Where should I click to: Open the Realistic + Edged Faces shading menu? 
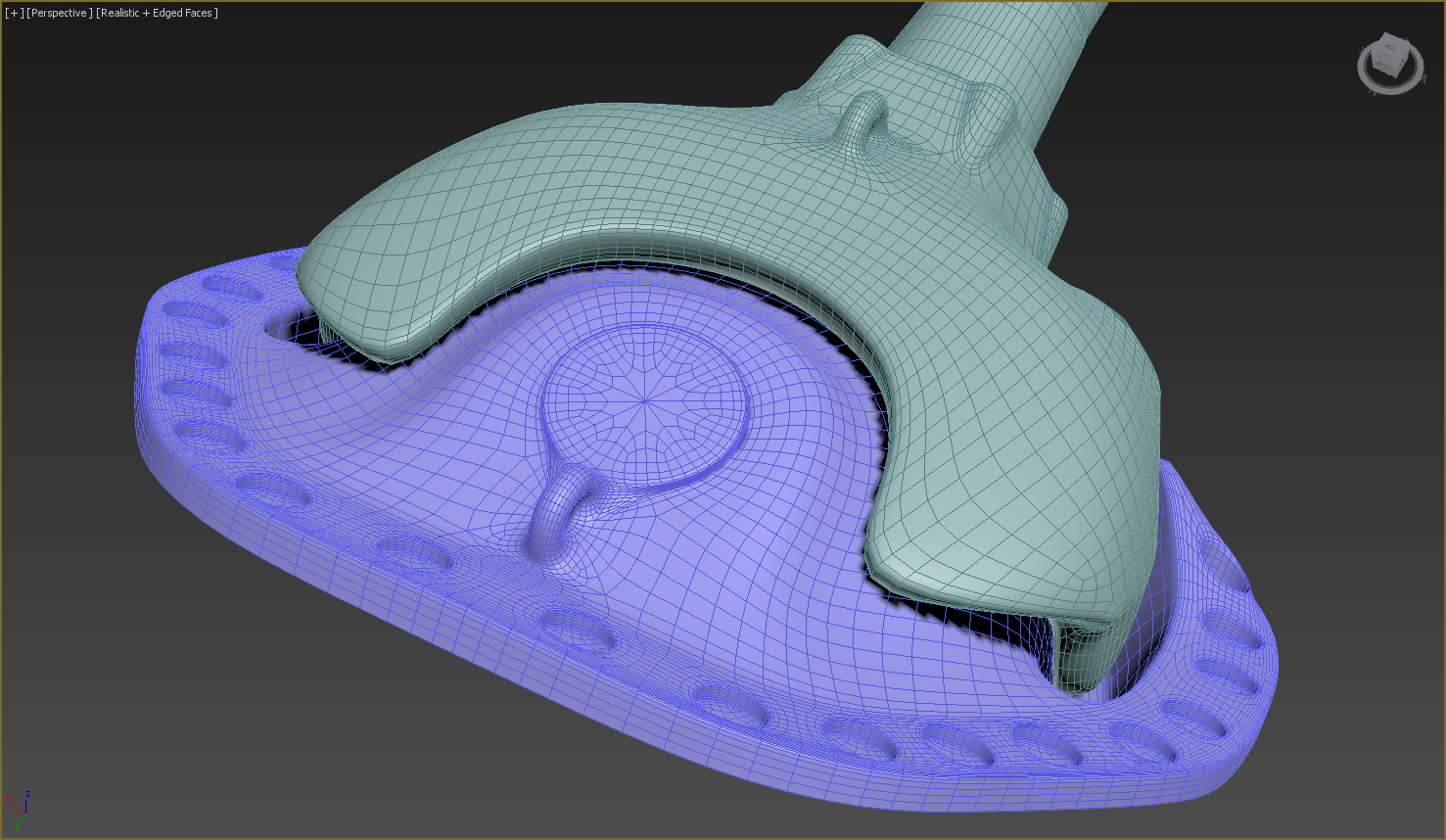tap(158, 13)
